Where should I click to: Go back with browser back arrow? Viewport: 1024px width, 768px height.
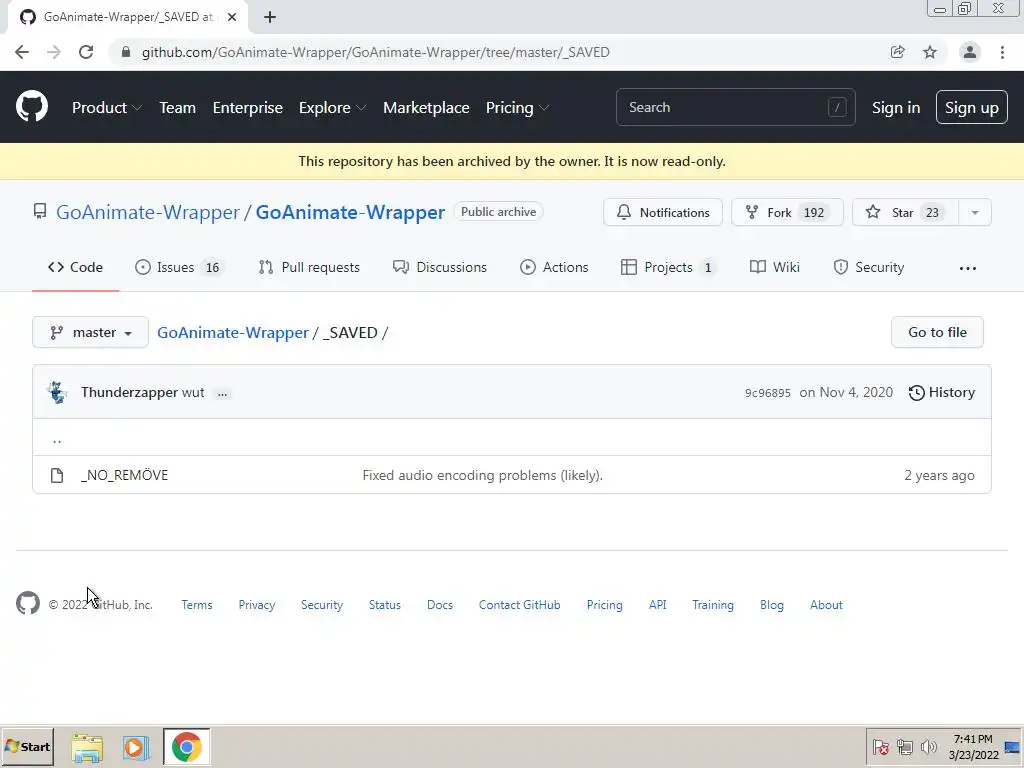pyautogui.click(x=22, y=52)
